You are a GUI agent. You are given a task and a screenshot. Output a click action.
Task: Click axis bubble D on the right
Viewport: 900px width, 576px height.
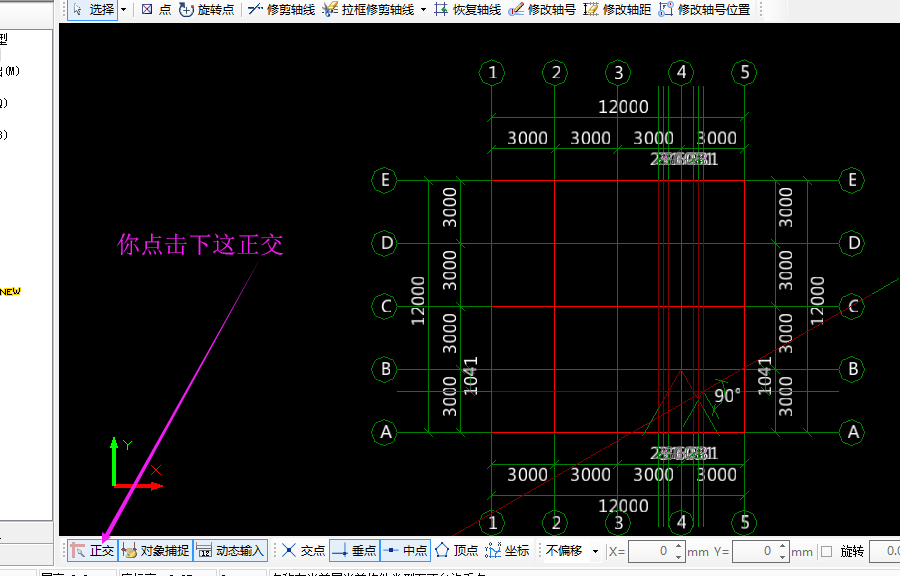tap(852, 243)
